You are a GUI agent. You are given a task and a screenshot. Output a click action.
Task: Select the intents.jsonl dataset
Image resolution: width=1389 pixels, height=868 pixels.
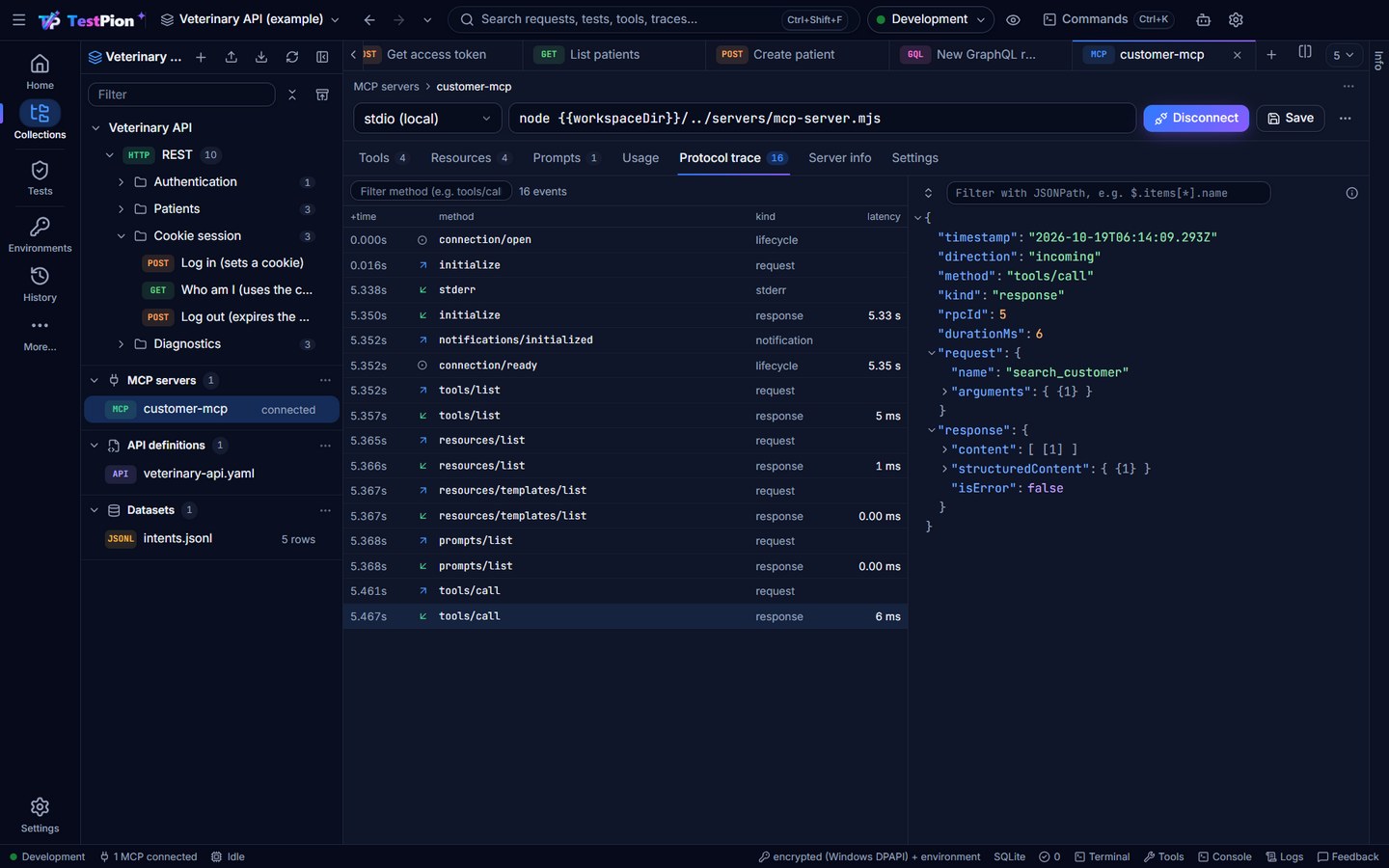(x=211, y=539)
